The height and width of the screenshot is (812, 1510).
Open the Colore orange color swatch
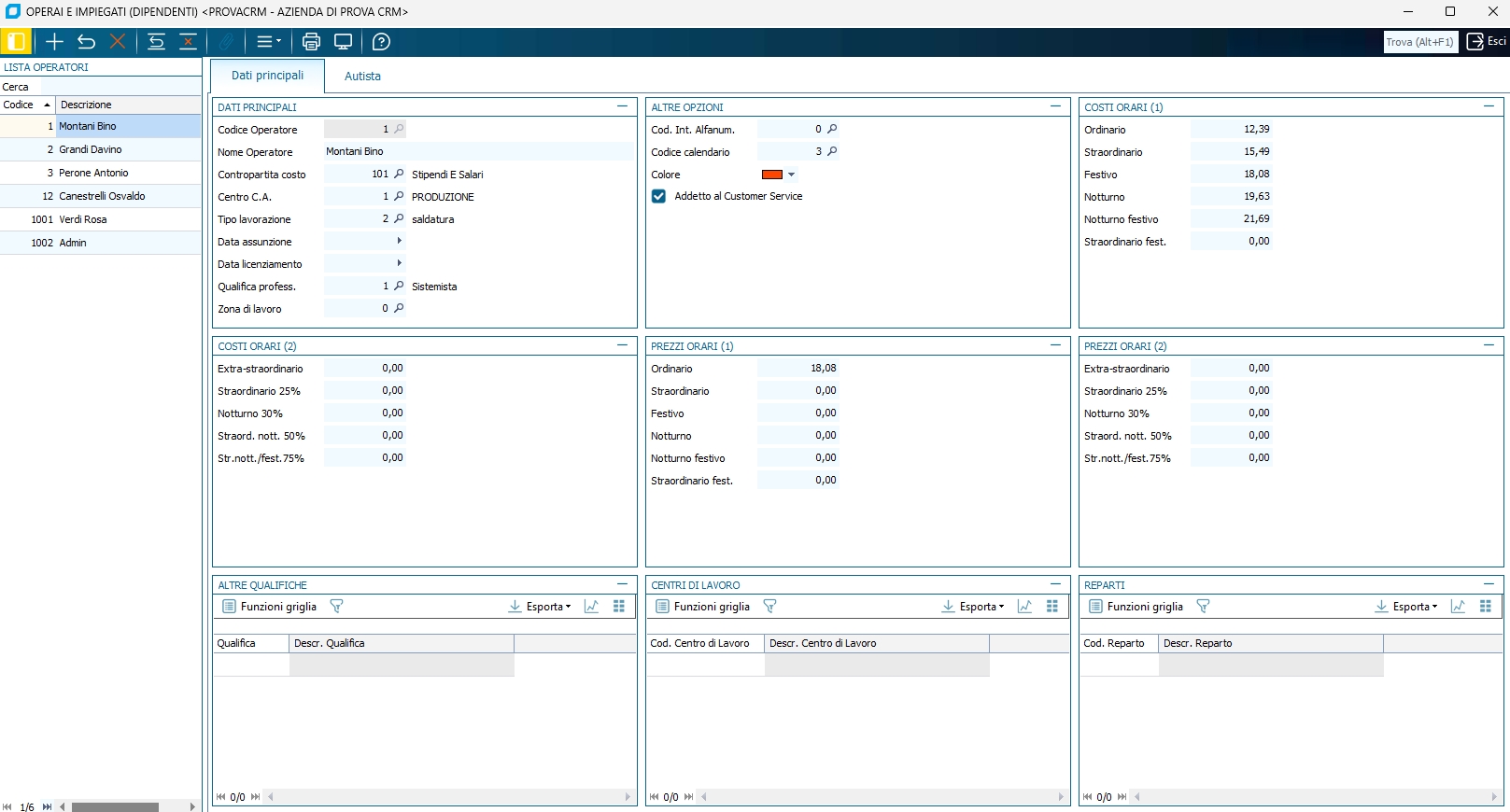[x=772, y=175]
